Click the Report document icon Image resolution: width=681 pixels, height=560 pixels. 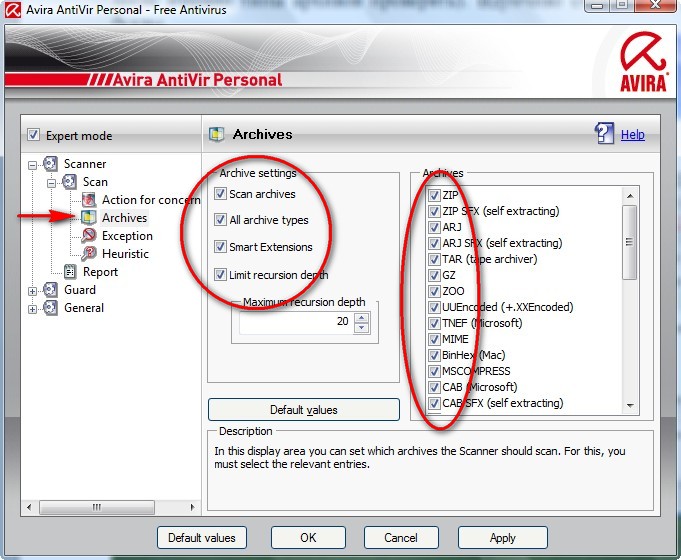(70, 272)
